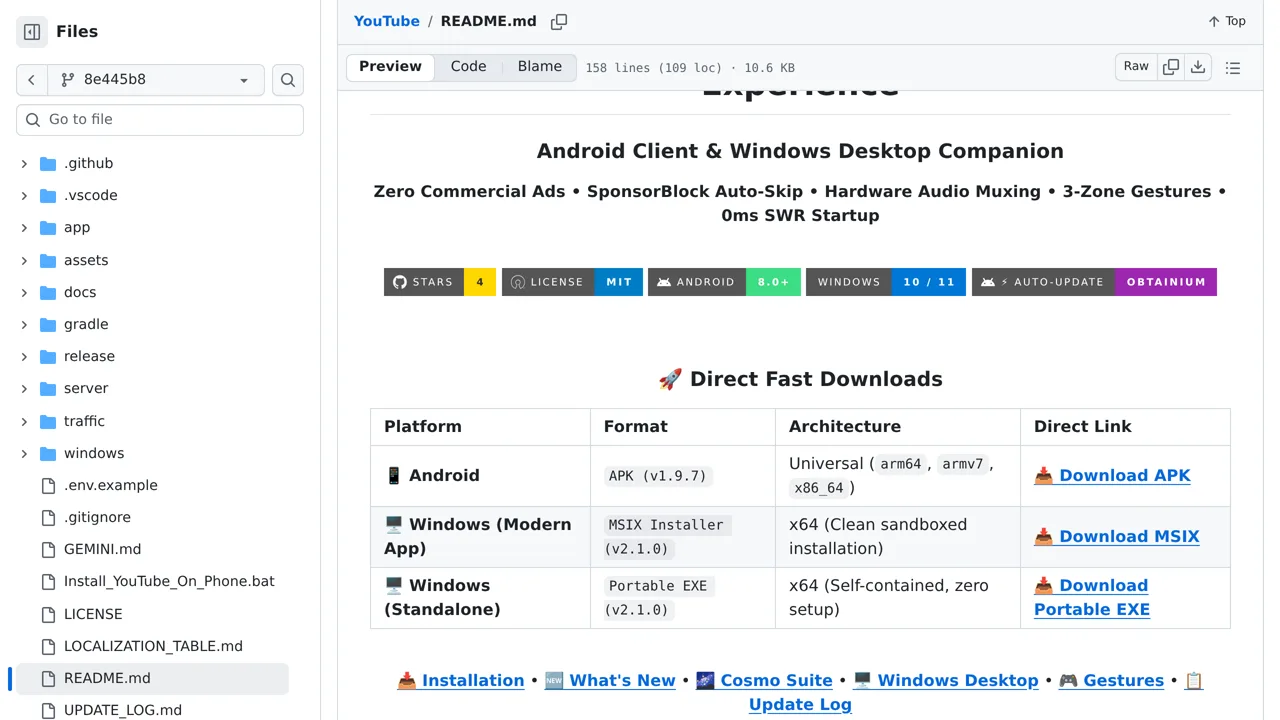
Task: Click the Android 8.0+ badge
Action: (x=724, y=282)
